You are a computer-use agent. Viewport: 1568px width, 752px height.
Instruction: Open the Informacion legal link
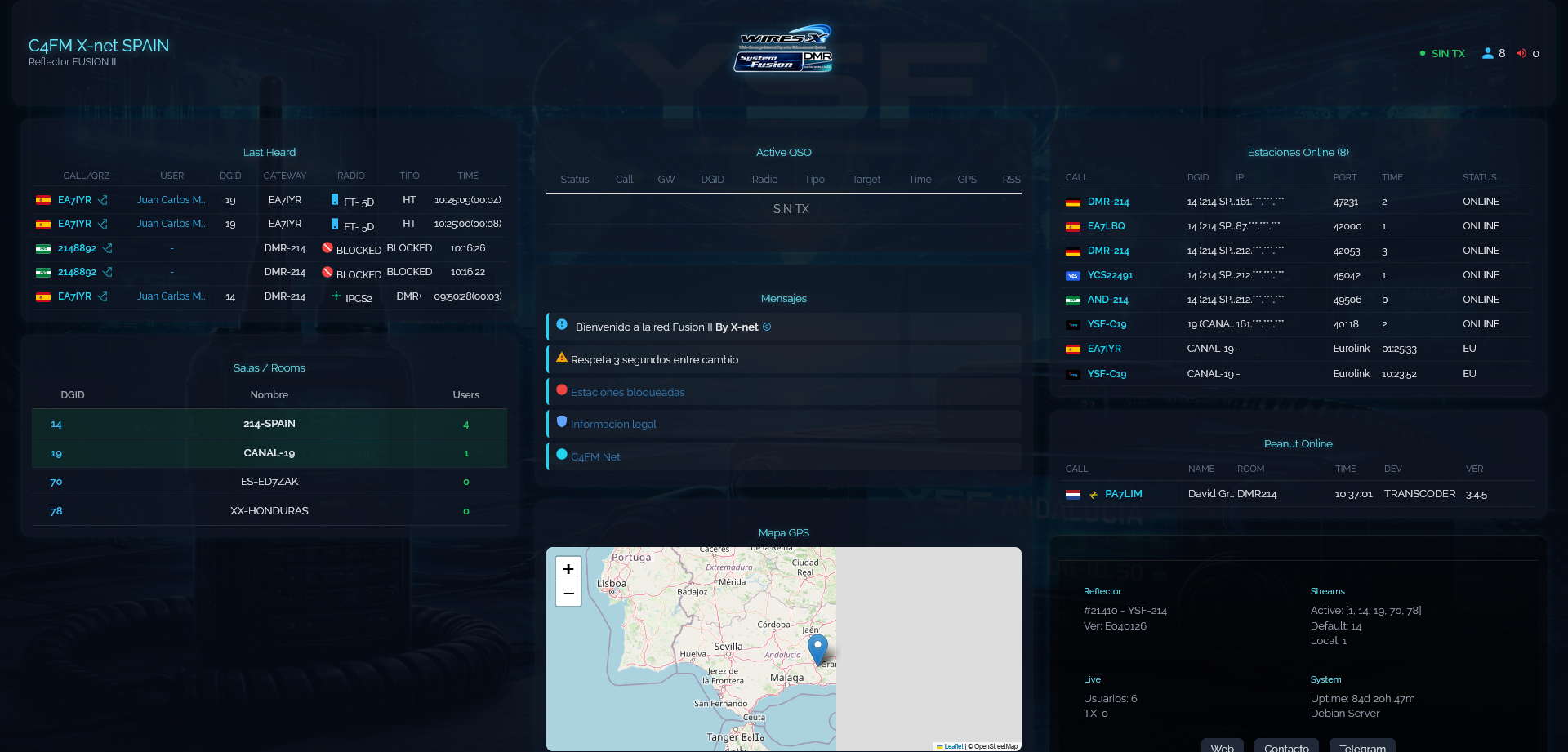(x=612, y=424)
